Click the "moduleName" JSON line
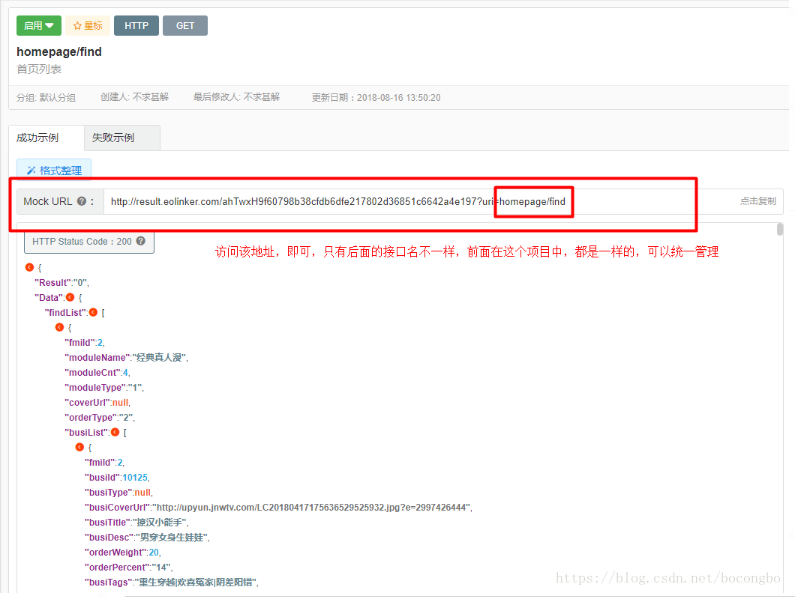The width and height of the screenshot is (795, 597). pyautogui.click(x=127, y=358)
